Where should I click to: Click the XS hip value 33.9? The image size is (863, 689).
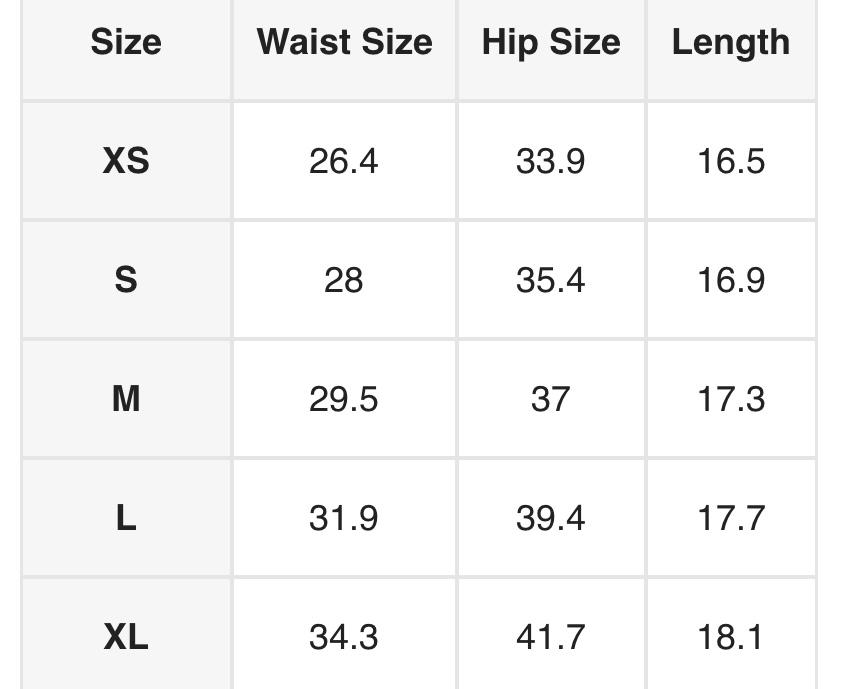coord(551,160)
